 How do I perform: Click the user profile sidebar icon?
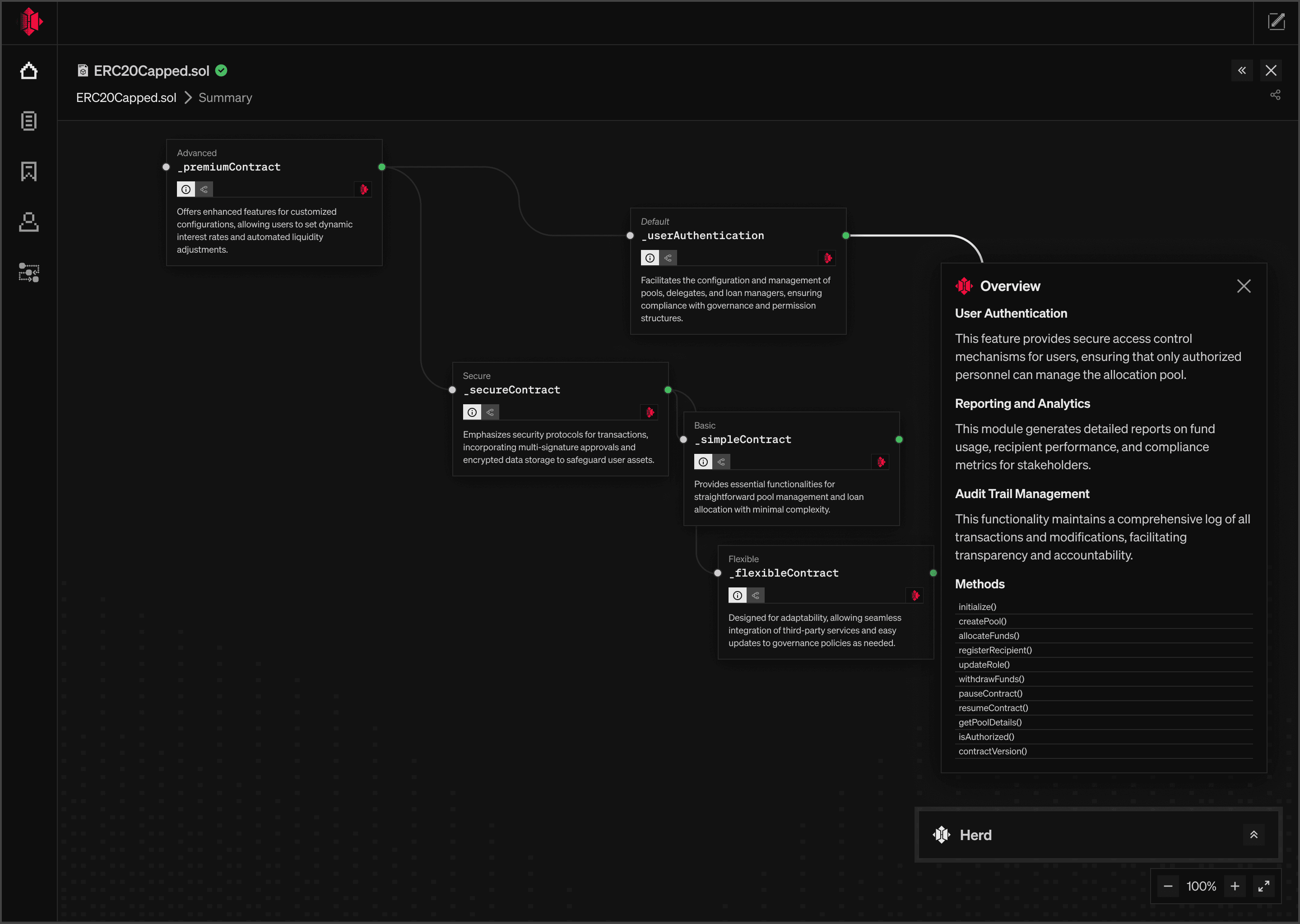pyautogui.click(x=28, y=222)
